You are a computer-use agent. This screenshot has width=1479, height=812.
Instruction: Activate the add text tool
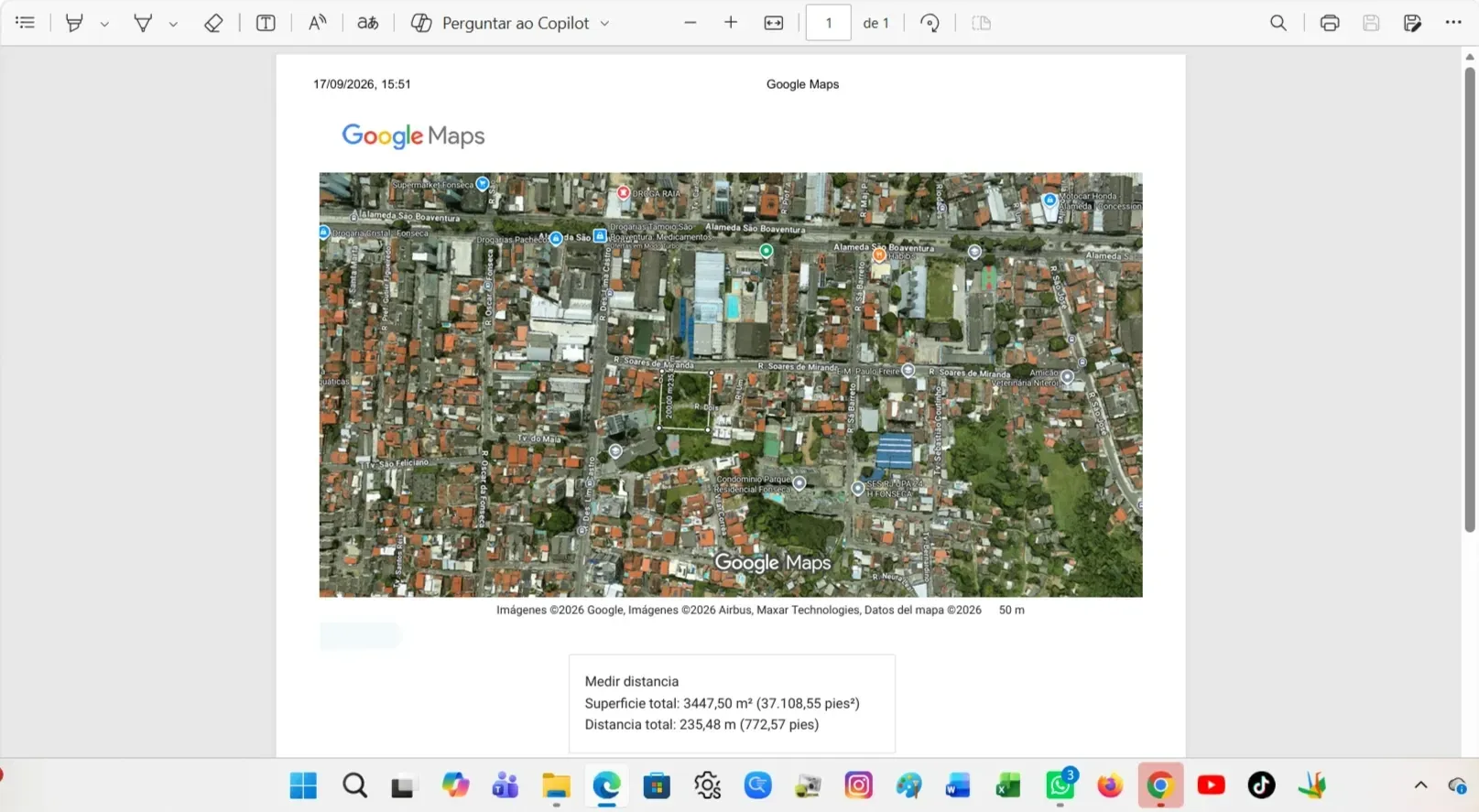(x=266, y=23)
